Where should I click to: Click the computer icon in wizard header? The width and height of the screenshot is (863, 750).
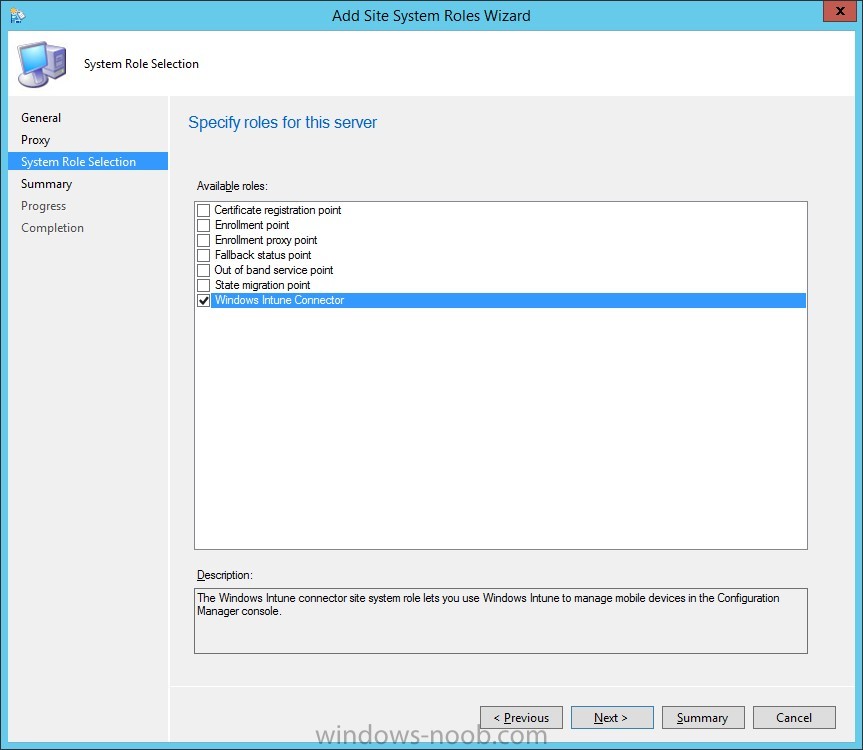tap(42, 64)
